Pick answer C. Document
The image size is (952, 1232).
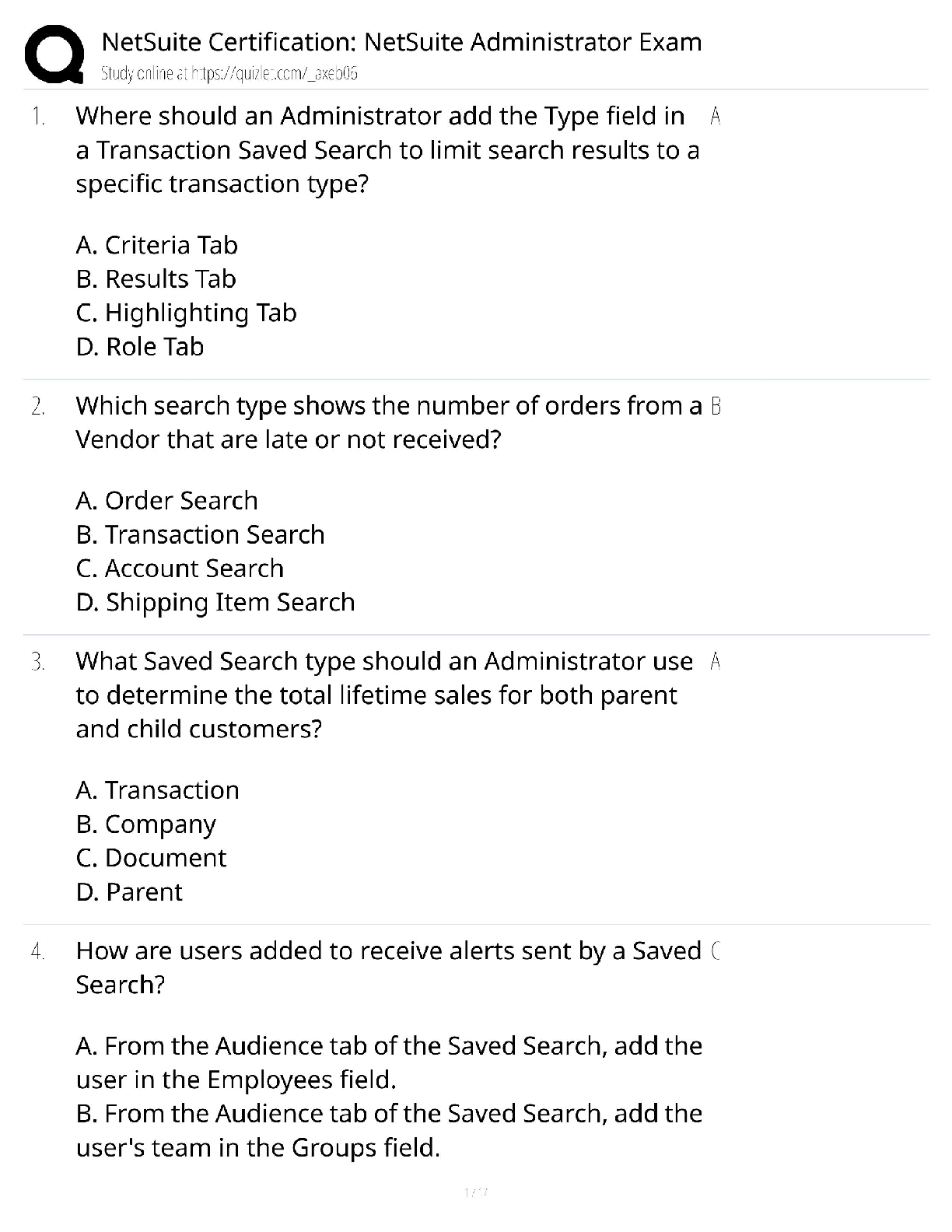click(152, 857)
